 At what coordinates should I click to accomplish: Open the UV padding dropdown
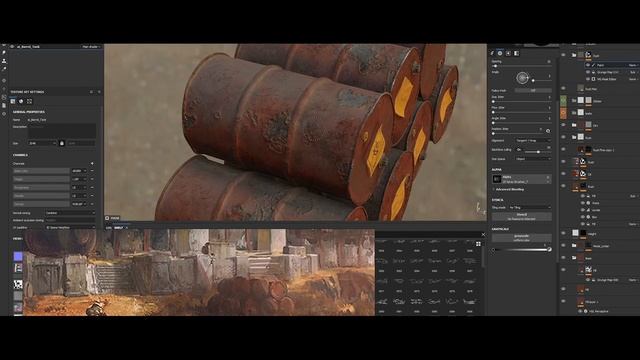[x=70, y=227]
